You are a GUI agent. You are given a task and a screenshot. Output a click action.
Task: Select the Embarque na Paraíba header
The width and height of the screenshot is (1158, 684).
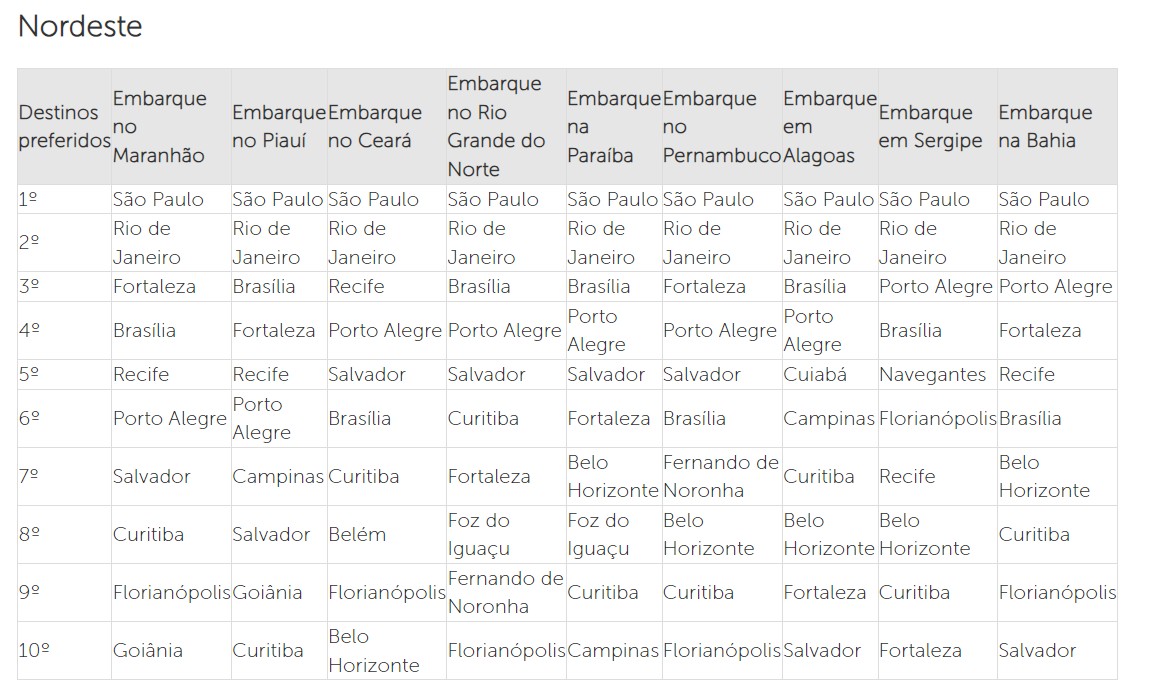pos(614,126)
